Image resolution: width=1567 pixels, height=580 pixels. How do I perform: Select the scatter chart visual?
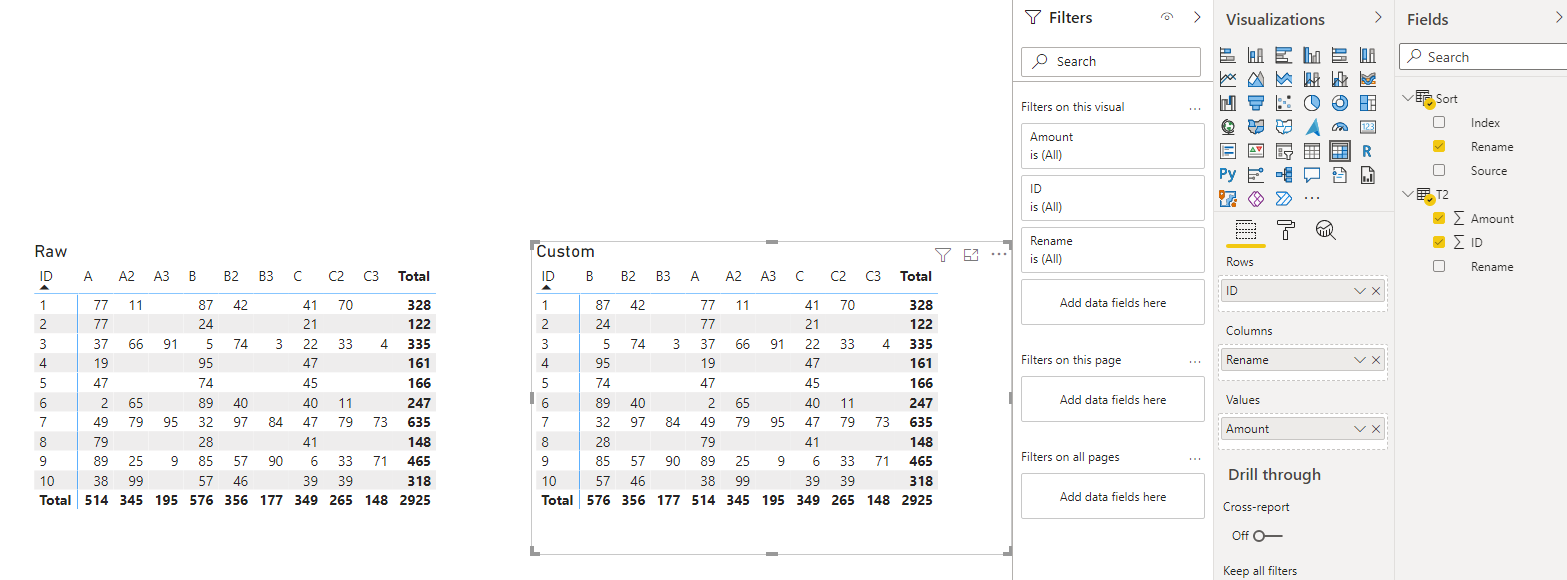pyautogui.click(x=1284, y=103)
